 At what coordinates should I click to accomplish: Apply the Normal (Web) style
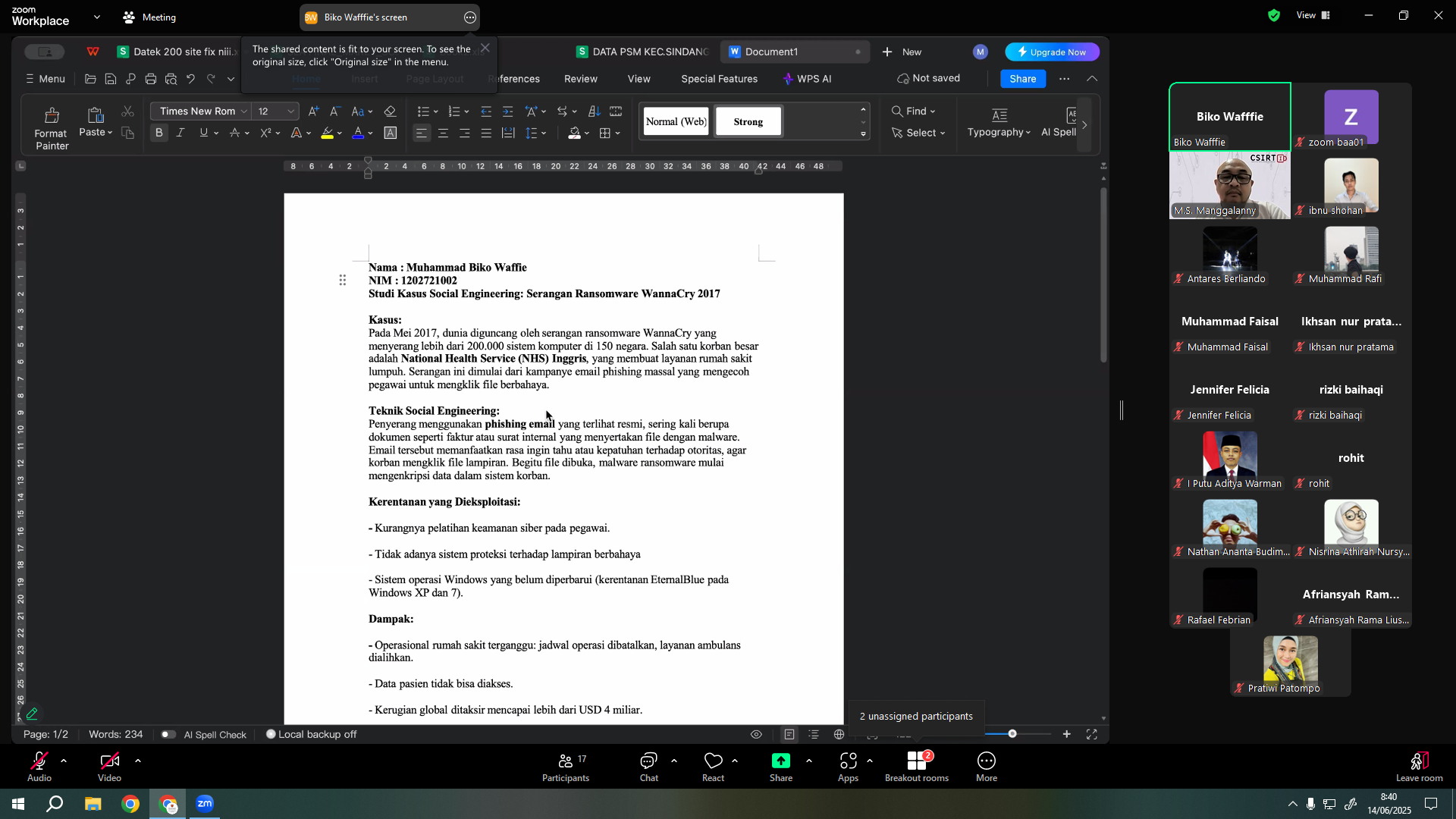676,121
